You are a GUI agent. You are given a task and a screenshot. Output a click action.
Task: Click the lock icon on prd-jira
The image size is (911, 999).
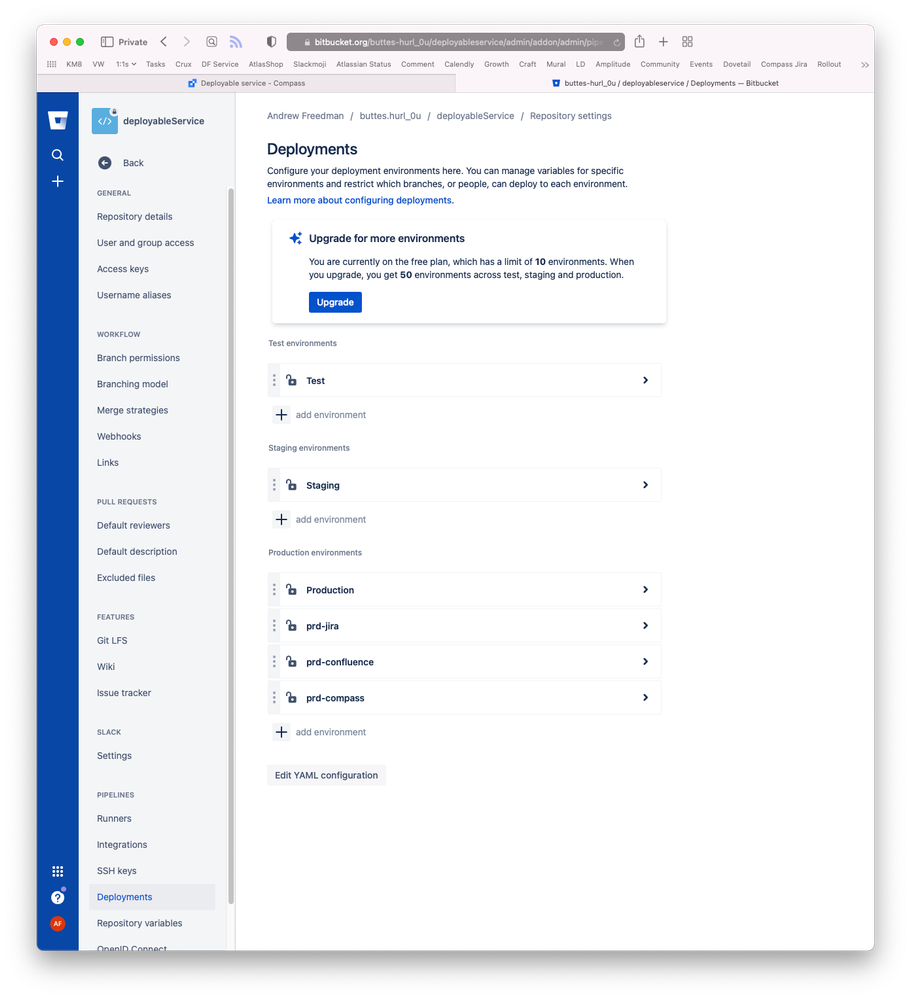(291, 626)
